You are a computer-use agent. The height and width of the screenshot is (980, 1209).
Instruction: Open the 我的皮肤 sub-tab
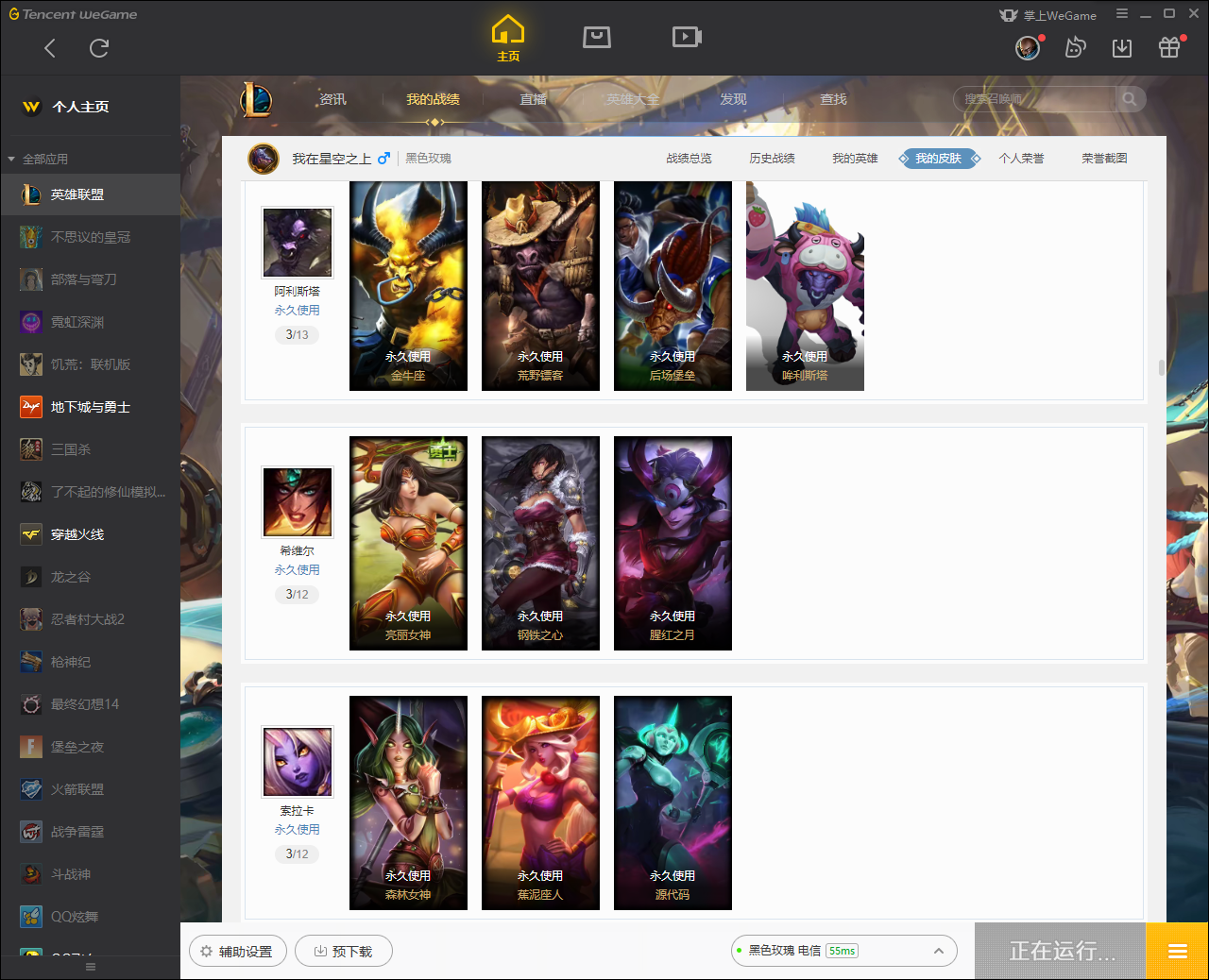pyautogui.click(x=939, y=159)
